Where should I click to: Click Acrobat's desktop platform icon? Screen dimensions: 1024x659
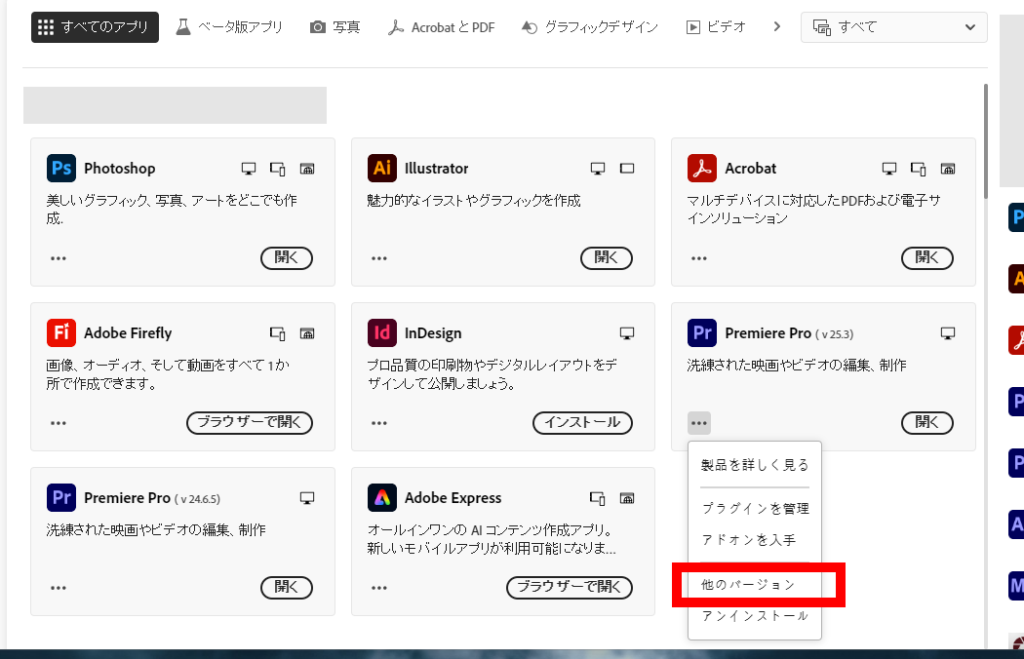(x=889, y=169)
